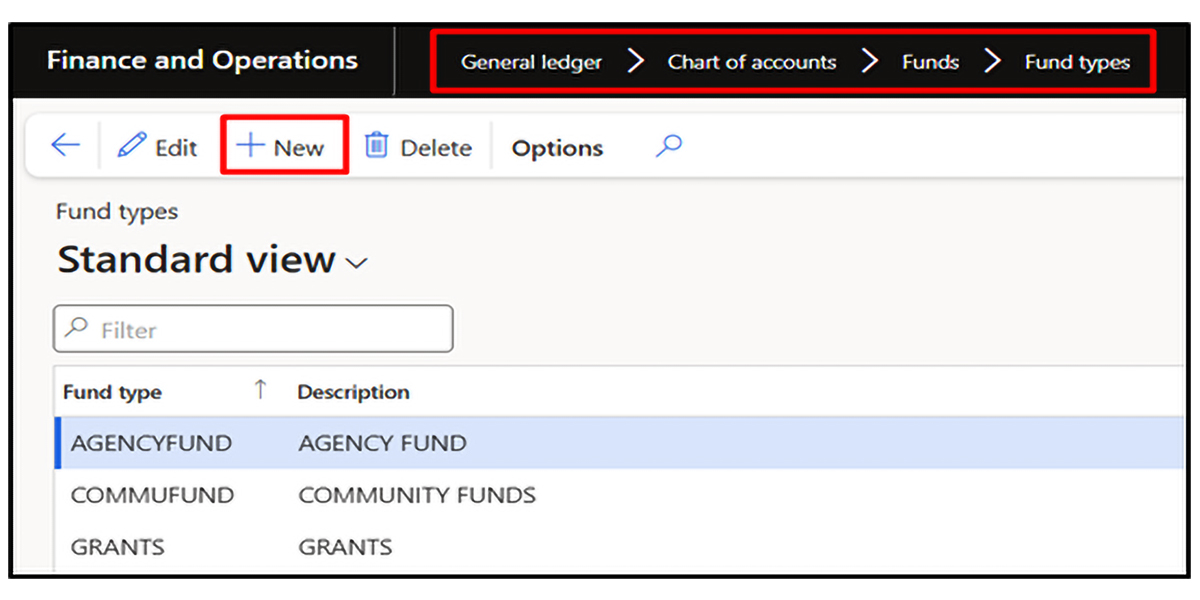Collapse the view selector chevron
1200x600 pixels.
click(355, 262)
